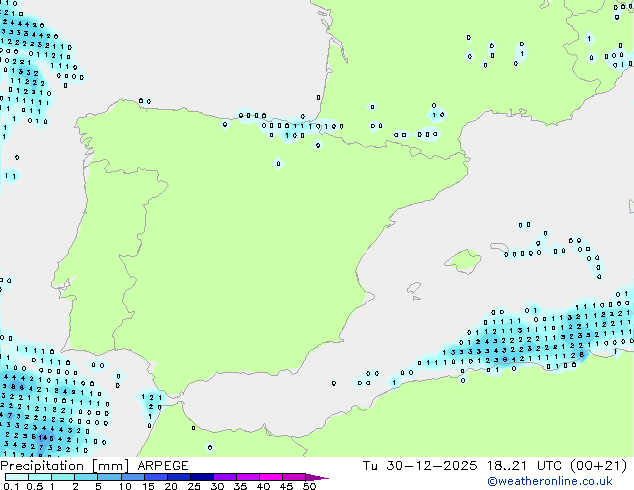The width and height of the screenshot is (634, 490).
Task: Click the '0.1' legend scale label
Action: point(11,486)
